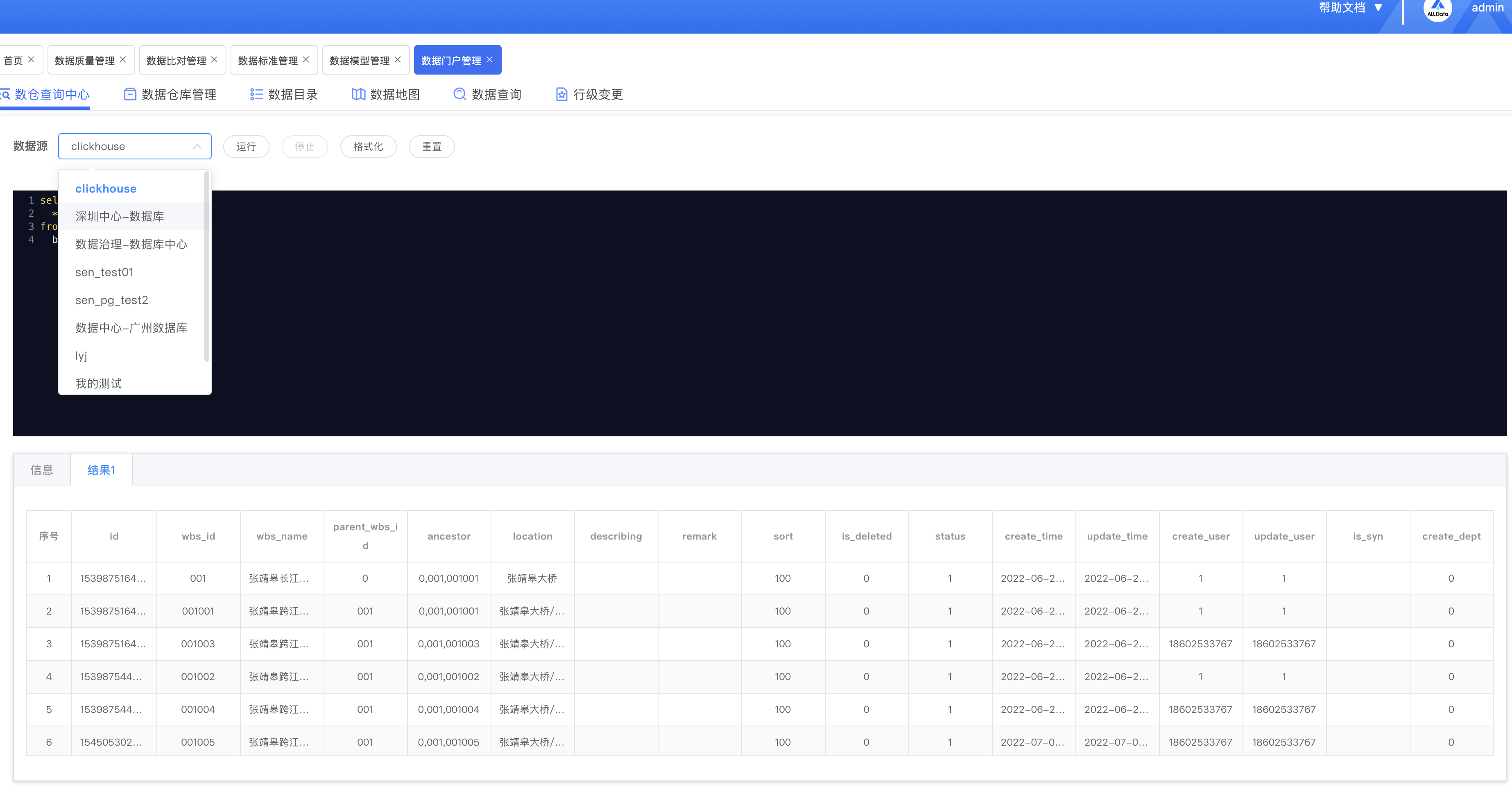Open the 数据模型管理 page tab

[x=359, y=61]
